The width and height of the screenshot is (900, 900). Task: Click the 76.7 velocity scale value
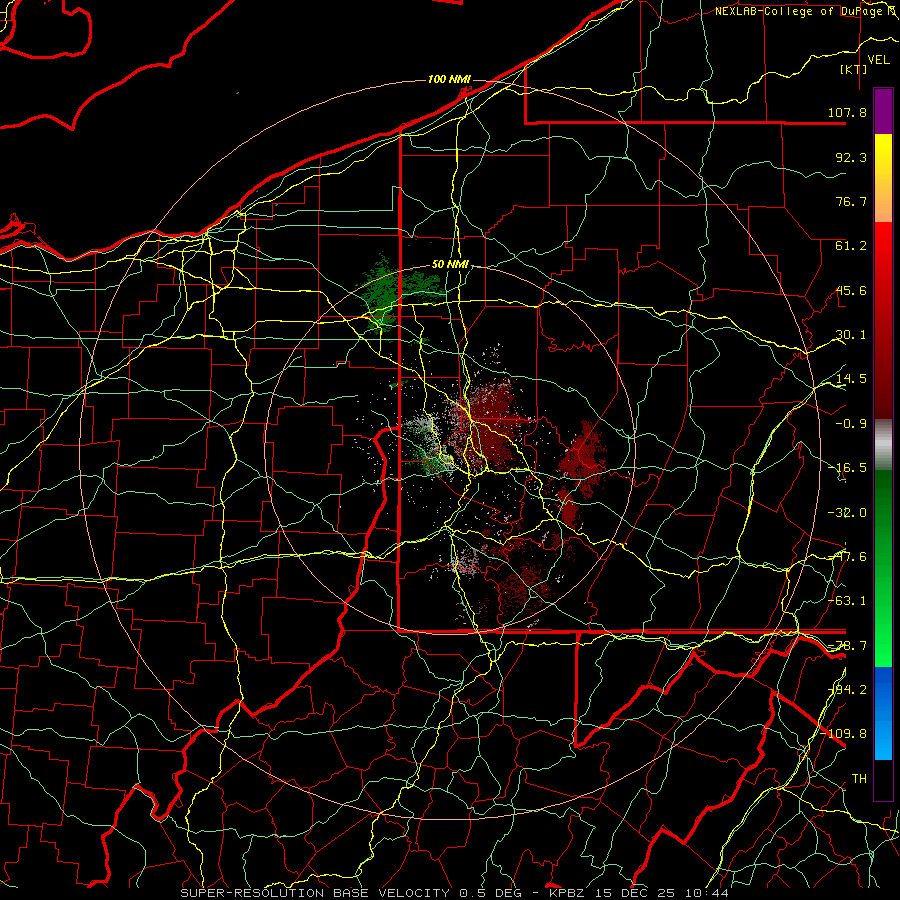[851, 201]
